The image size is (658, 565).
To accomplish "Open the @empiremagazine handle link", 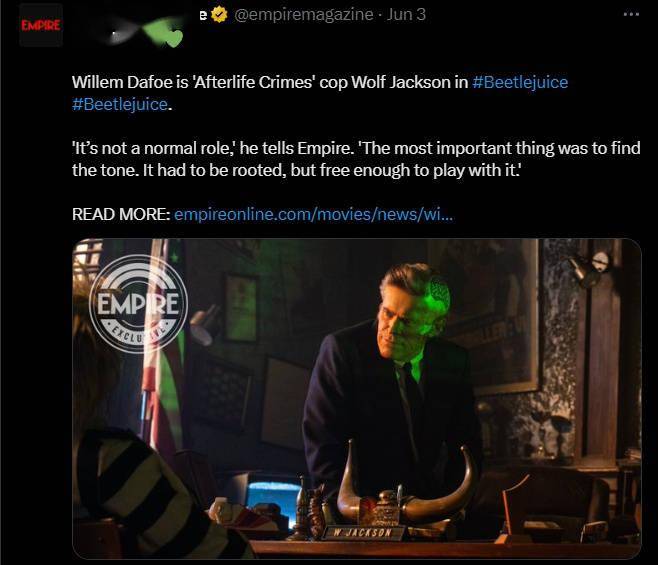I will (303, 15).
